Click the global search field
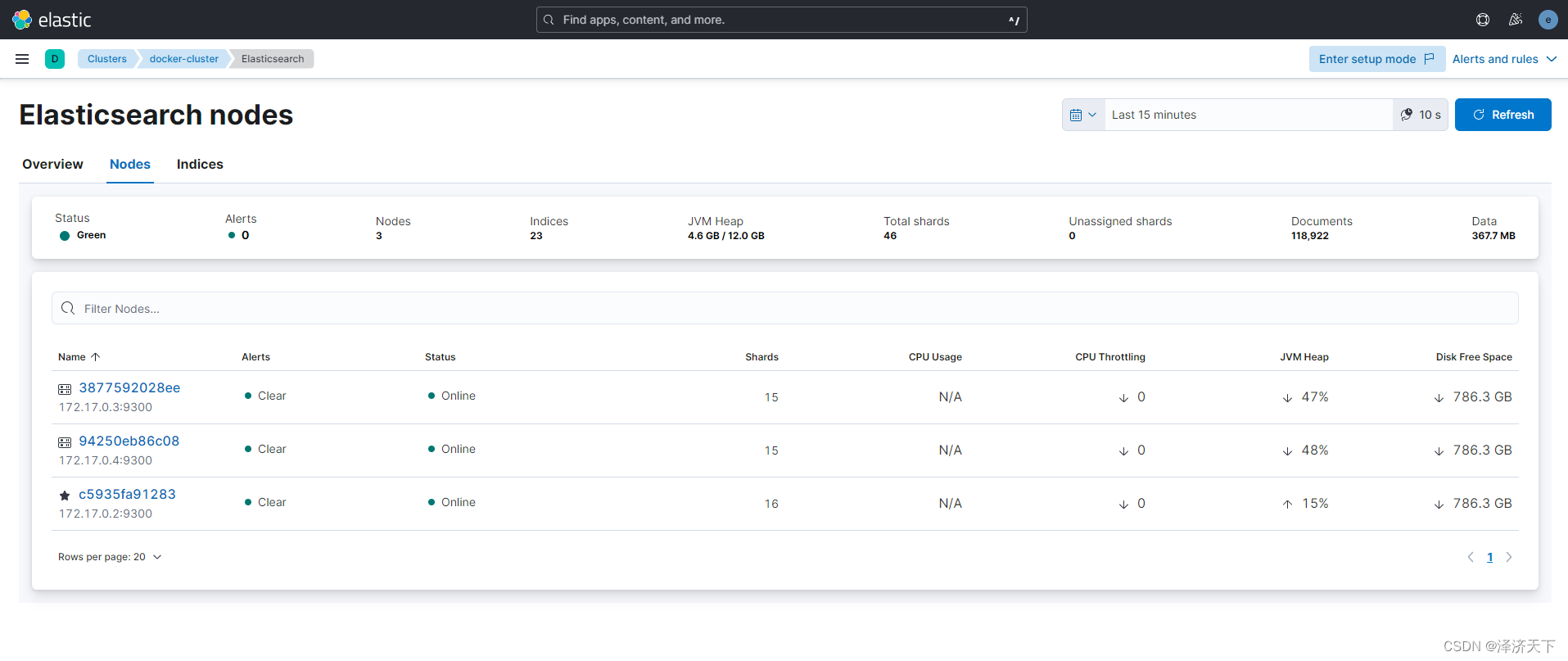The height and width of the screenshot is (661, 1568). click(782, 20)
